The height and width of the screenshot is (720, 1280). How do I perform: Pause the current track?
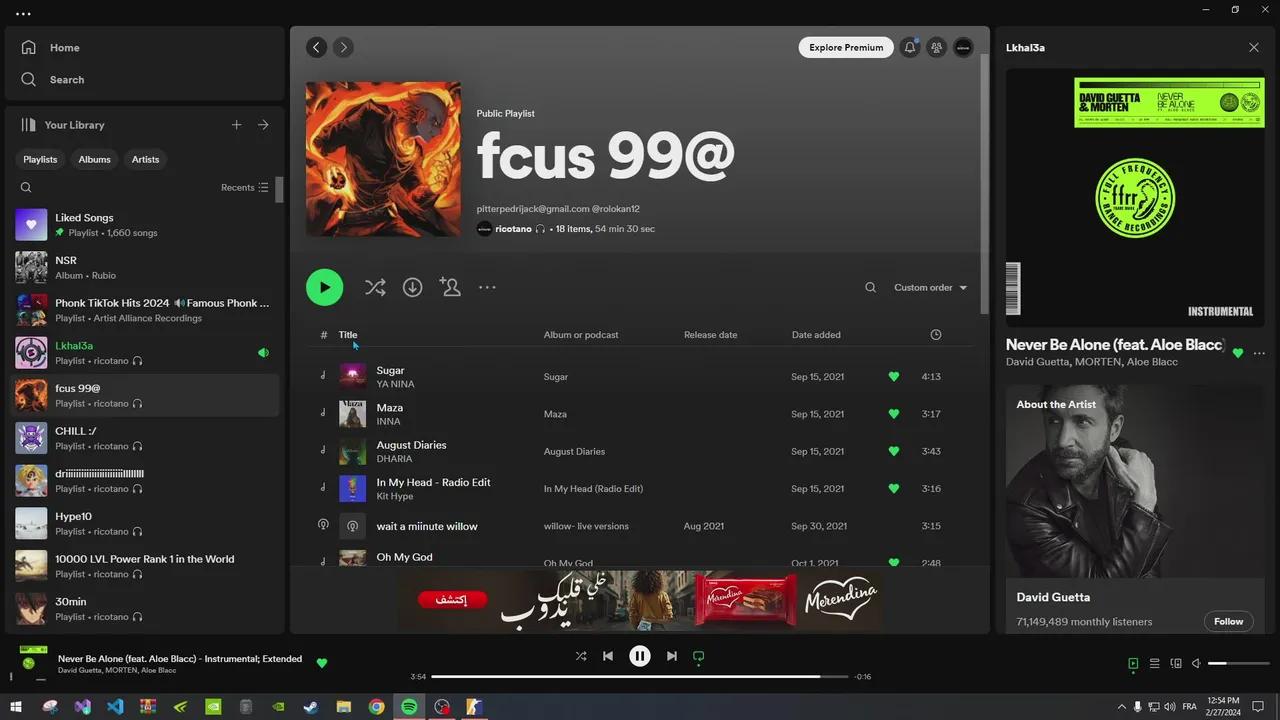(640, 656)
